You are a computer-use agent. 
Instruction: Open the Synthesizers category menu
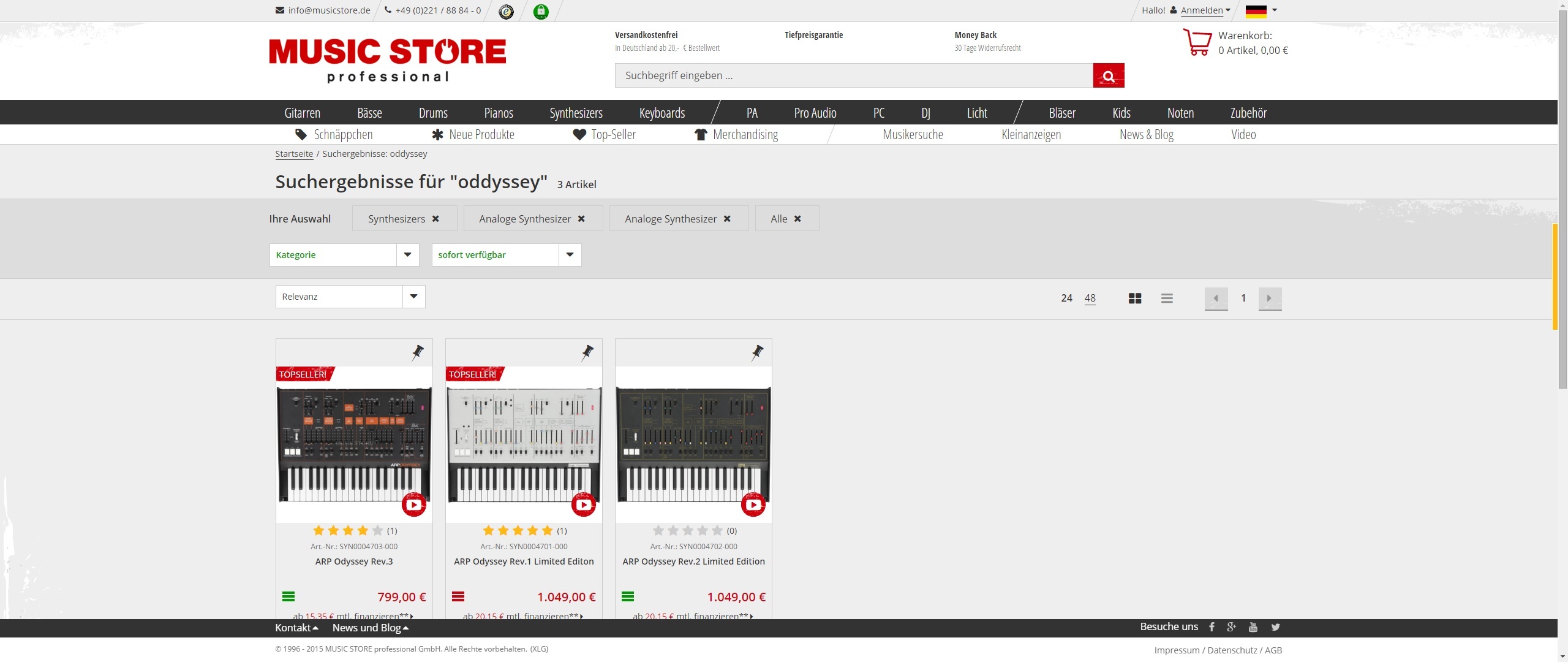[576, 113]
